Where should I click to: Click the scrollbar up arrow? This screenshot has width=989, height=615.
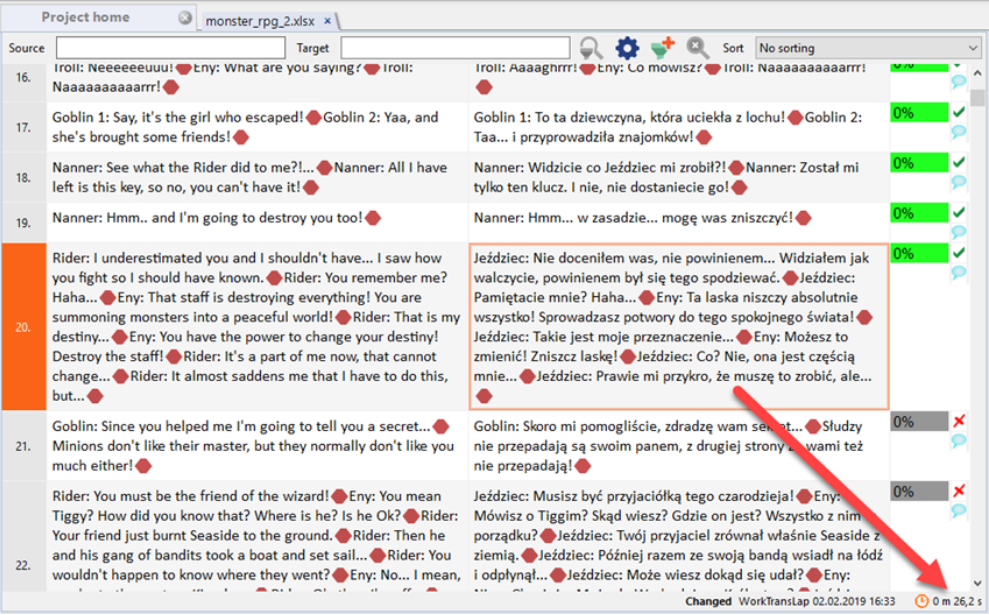tap(977, 72)
